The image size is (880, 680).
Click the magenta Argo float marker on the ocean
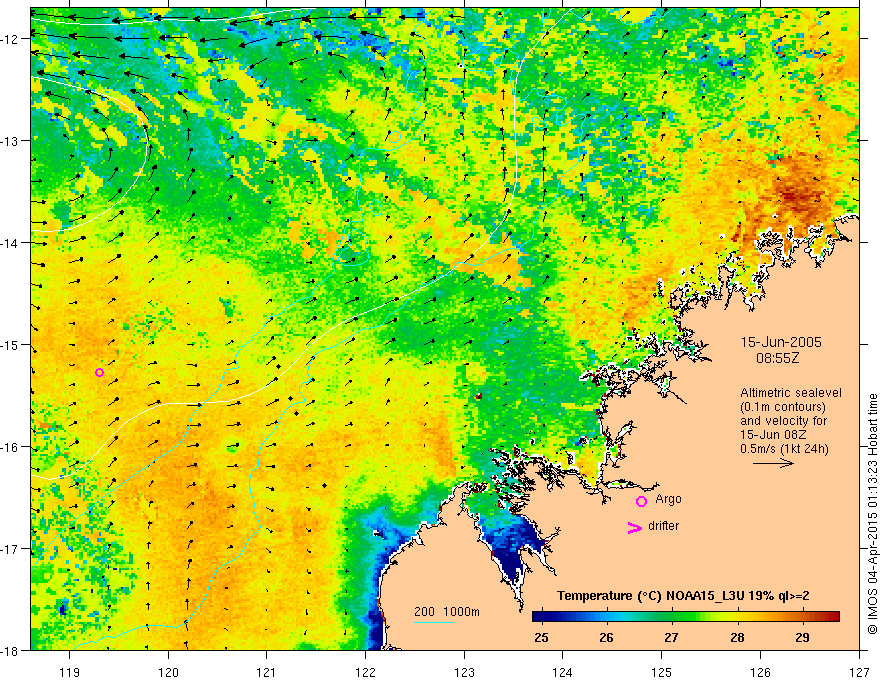coord(99,373)
